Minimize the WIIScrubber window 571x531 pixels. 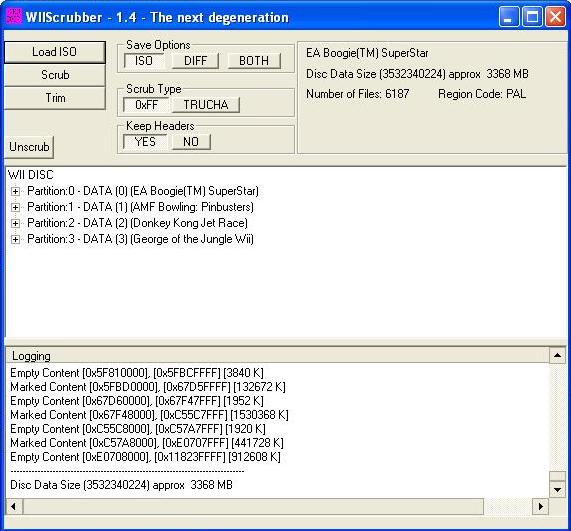[x=508, y=17]
